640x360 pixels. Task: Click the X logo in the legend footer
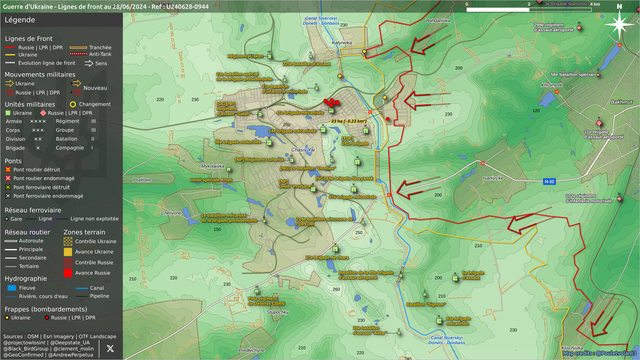[x=110, y=349]
